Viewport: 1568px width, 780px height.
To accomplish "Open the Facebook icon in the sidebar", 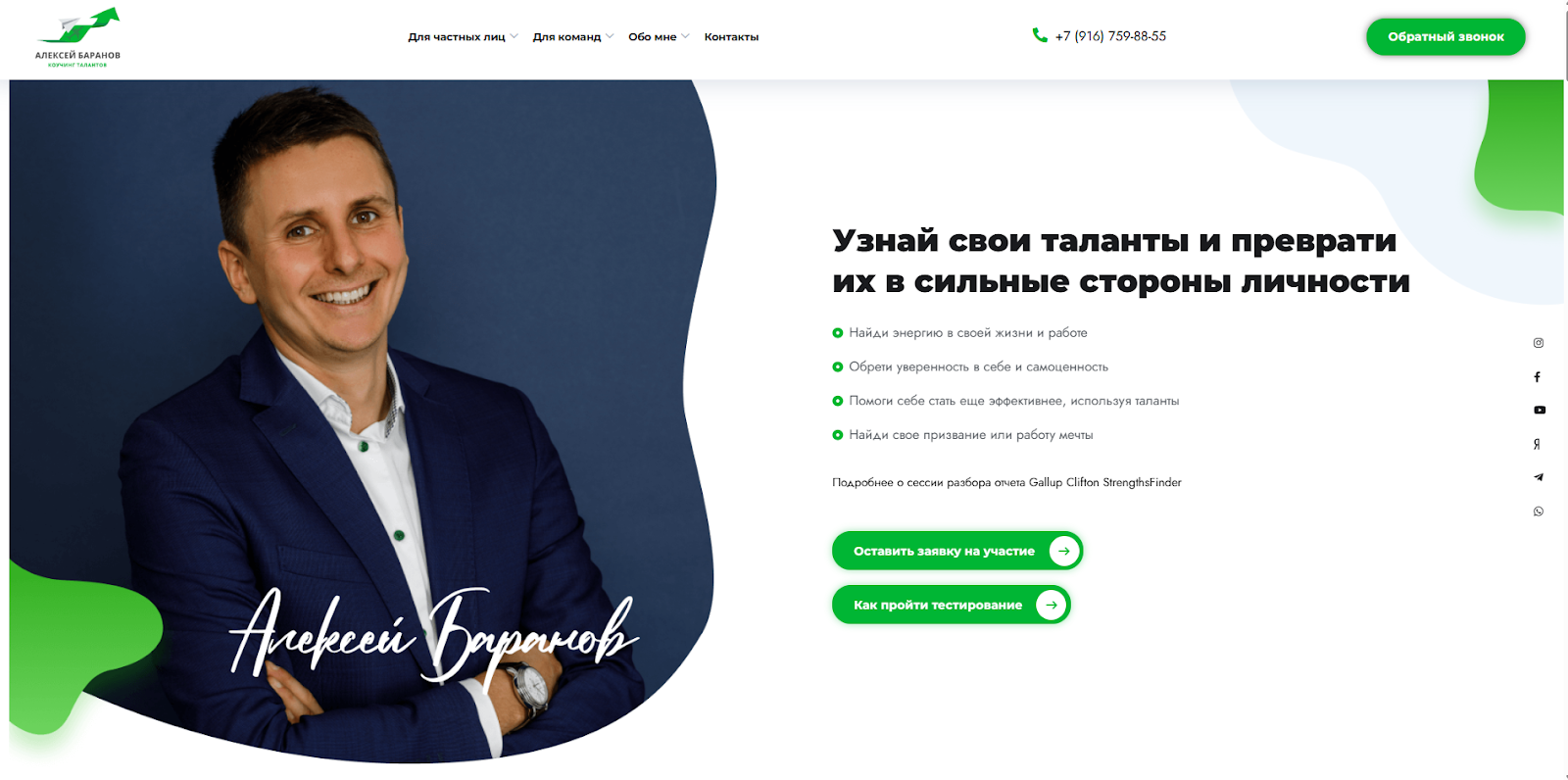I will click(1538, 377).
